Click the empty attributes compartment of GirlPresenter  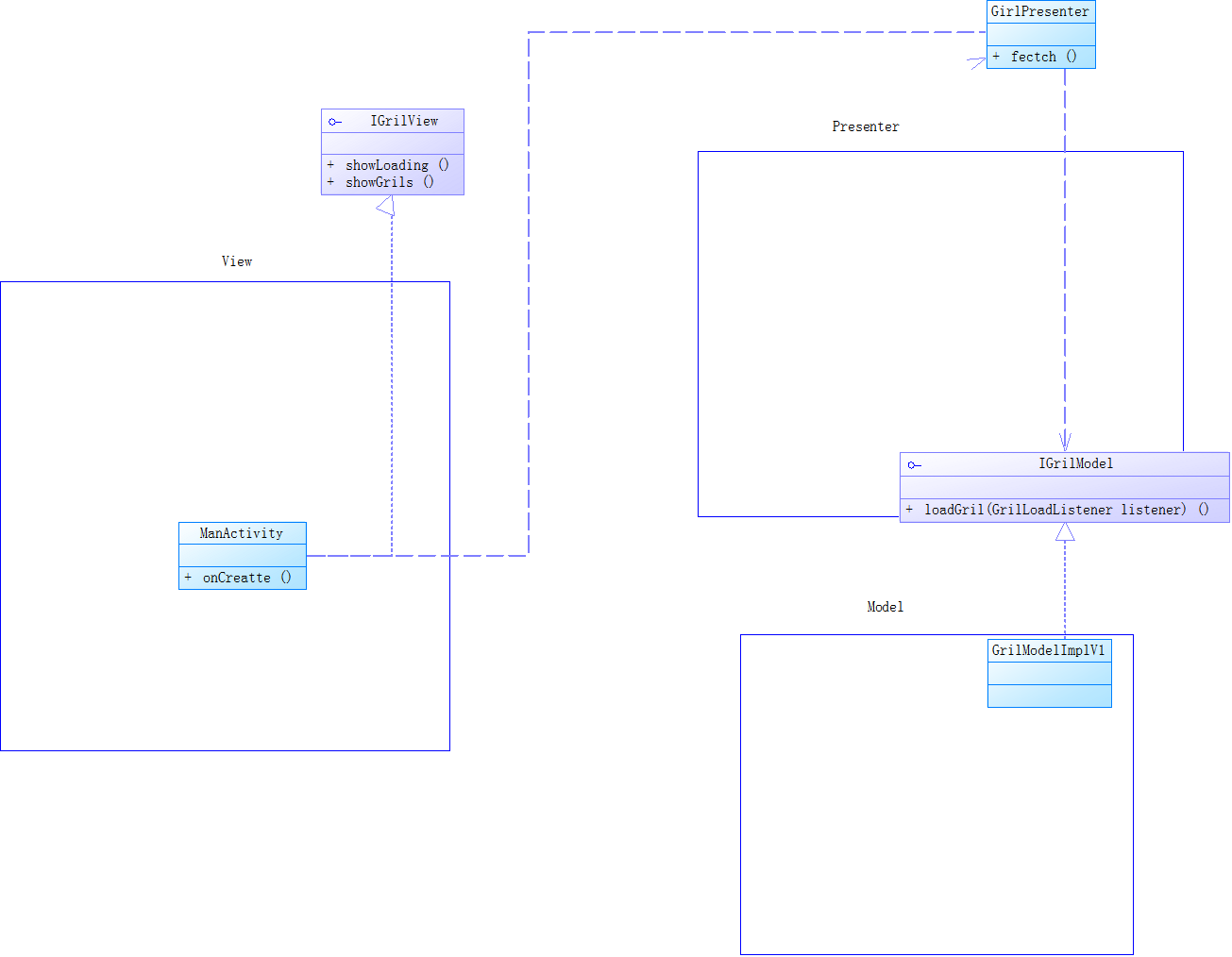[1041, 34]
